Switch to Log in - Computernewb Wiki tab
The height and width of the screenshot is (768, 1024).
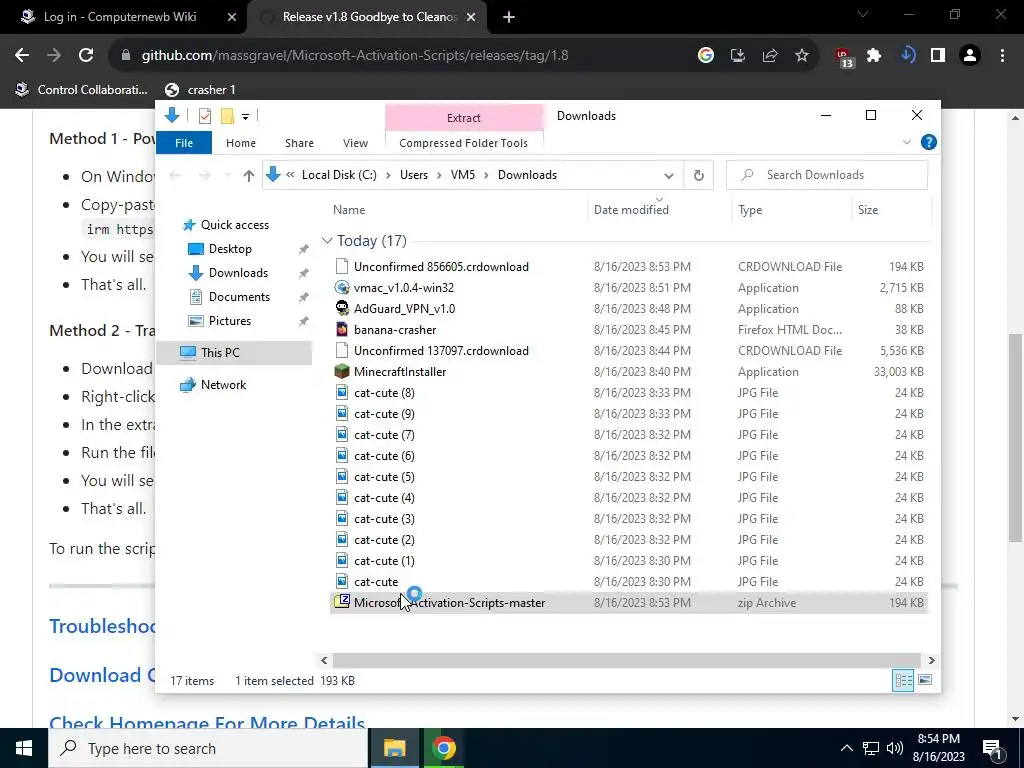click(121, 17)
